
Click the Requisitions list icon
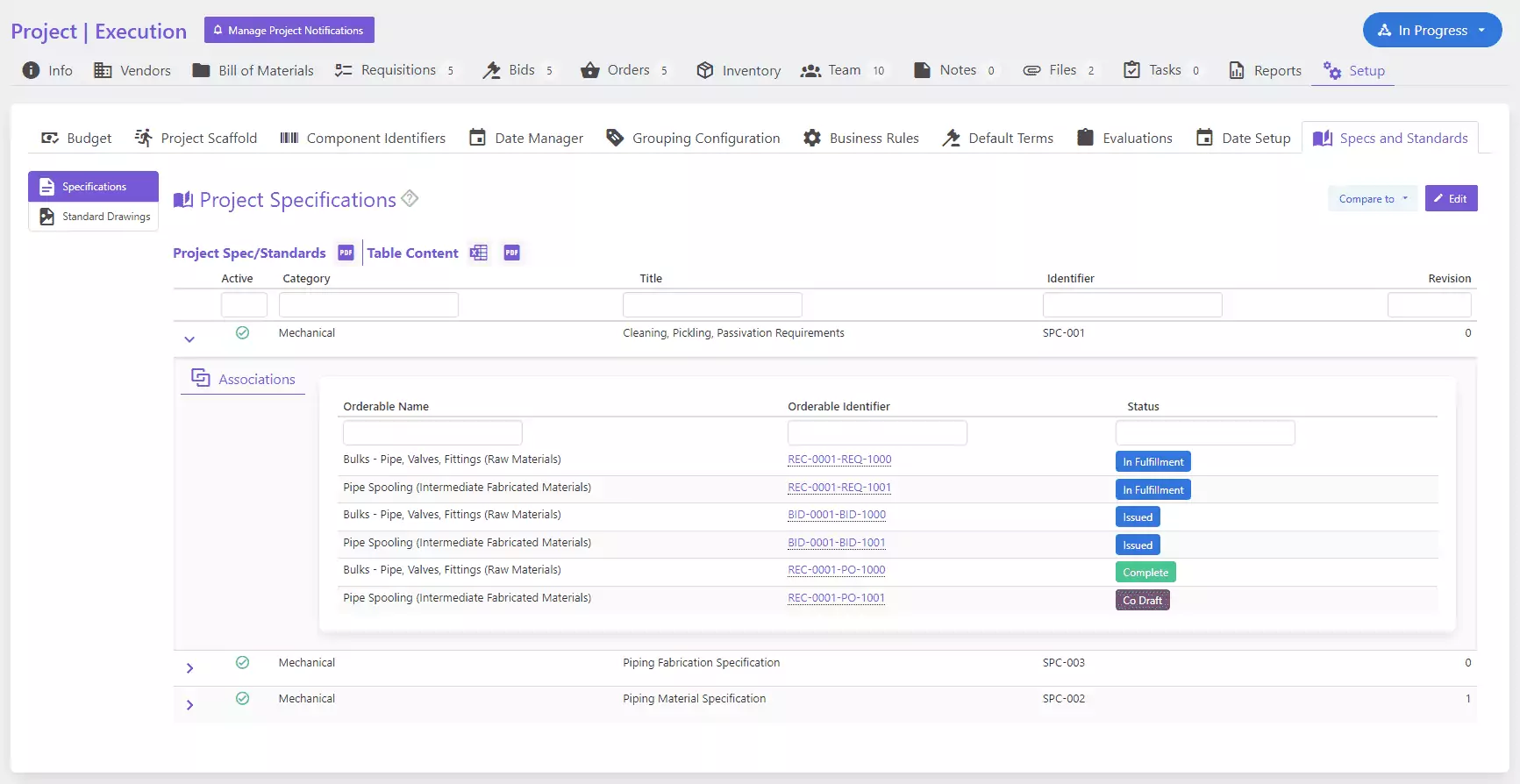point(343,70)
